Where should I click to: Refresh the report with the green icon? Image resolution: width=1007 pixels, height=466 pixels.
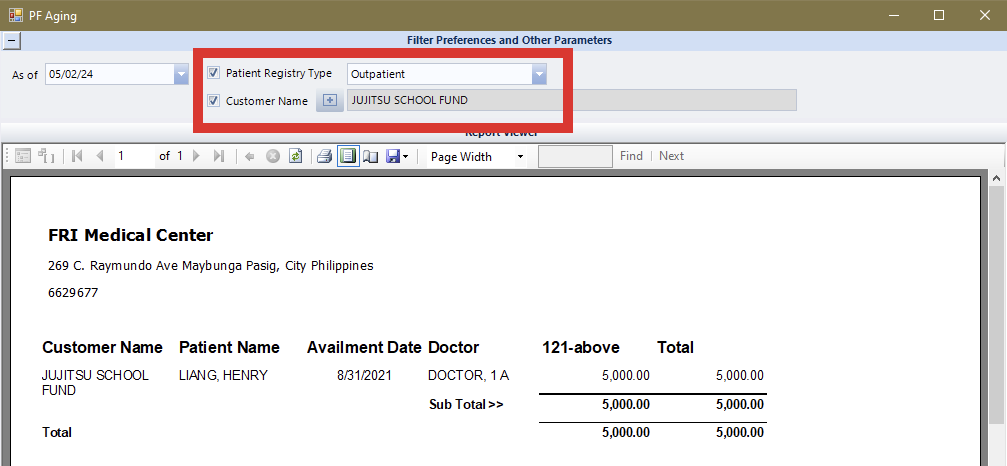point(295,157)
